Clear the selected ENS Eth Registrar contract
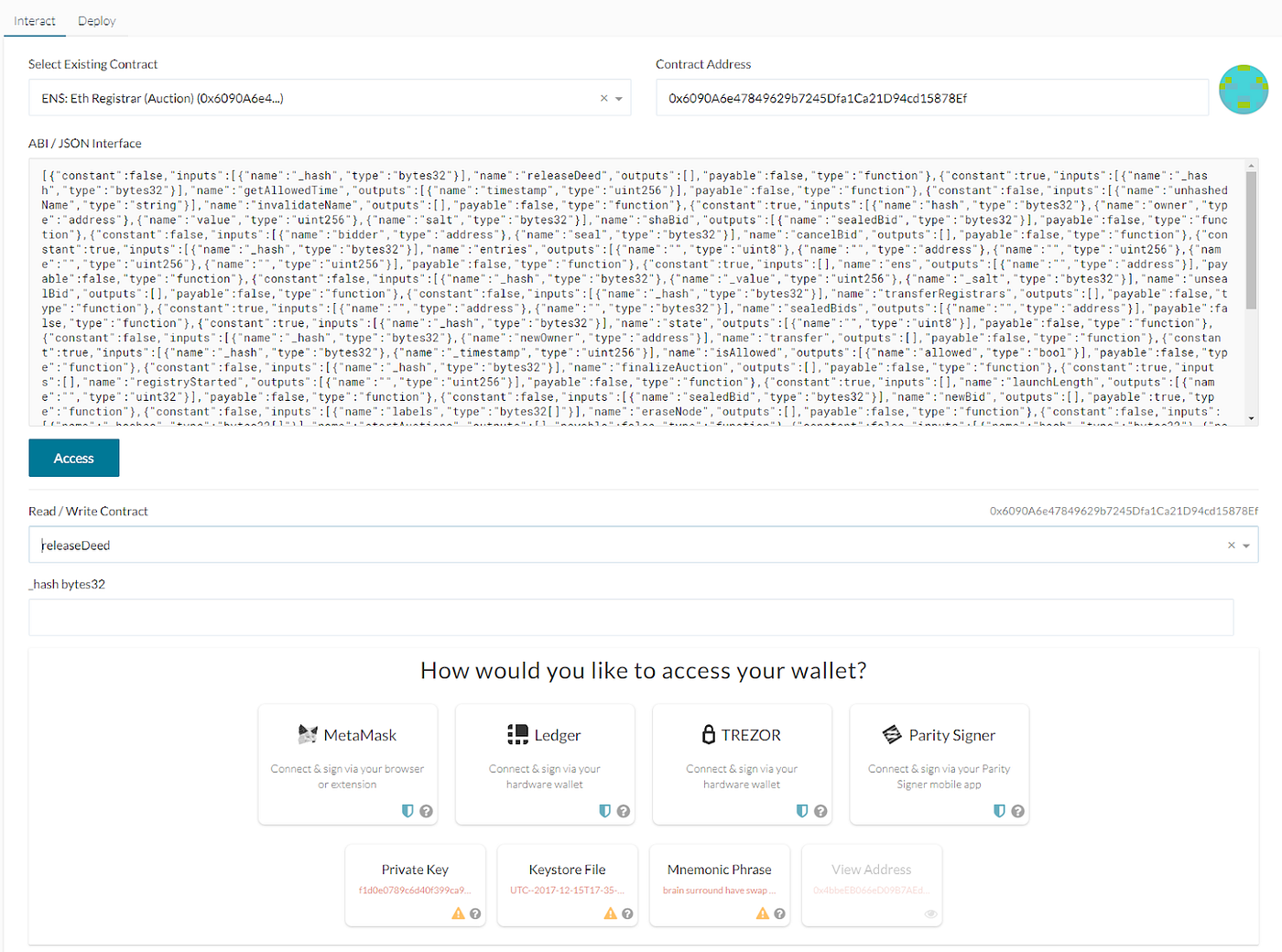 click(603, 99)
